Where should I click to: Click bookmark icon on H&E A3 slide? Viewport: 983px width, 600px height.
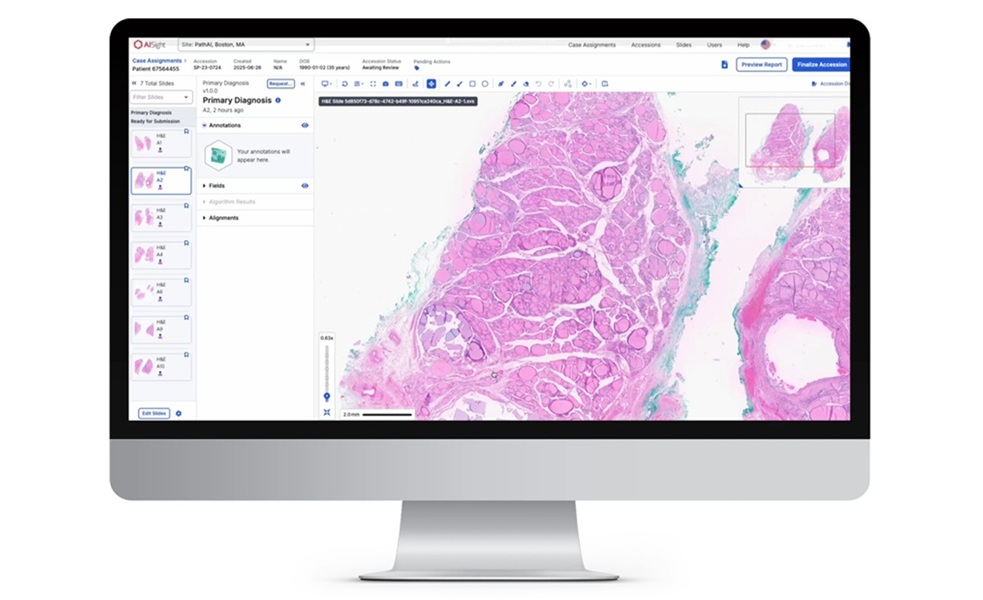[x=186, y=206]
